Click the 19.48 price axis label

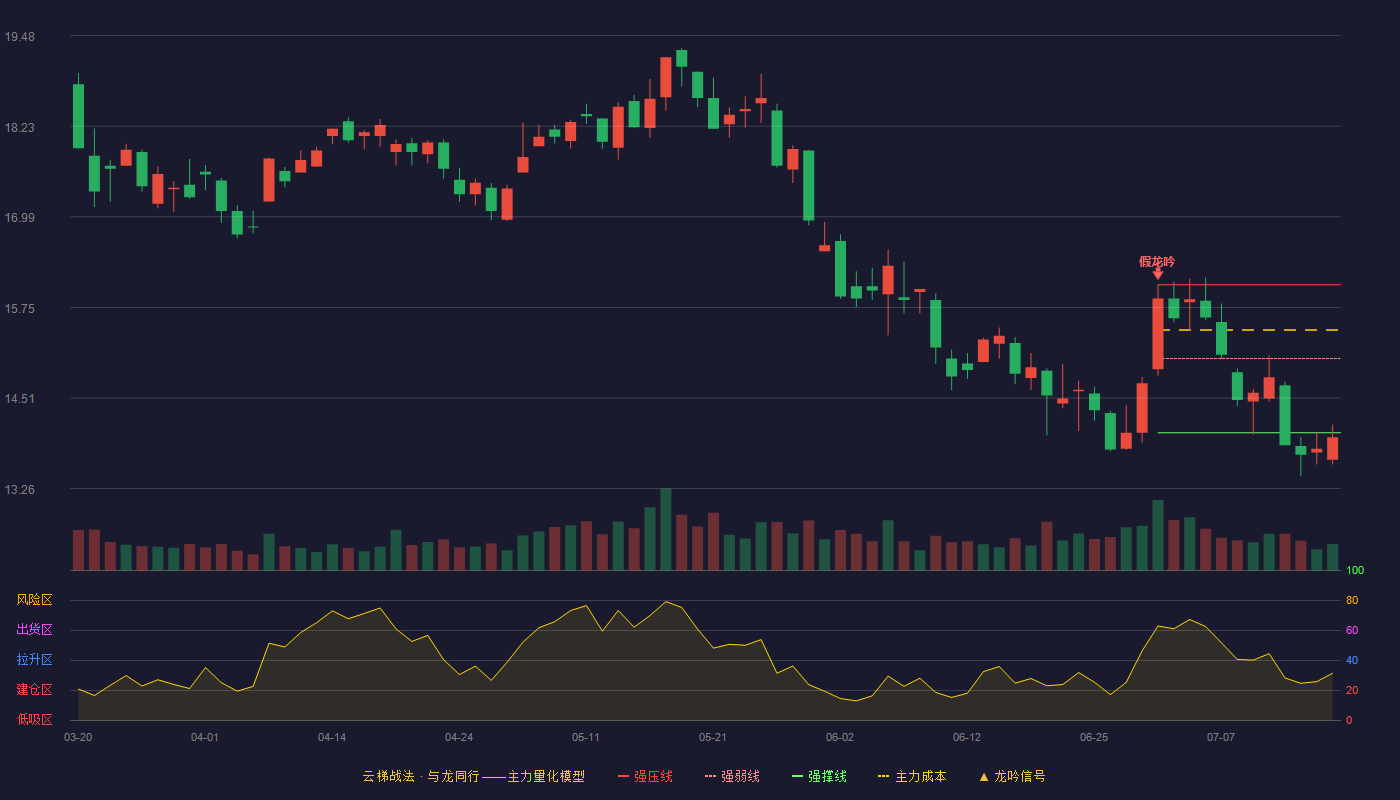tap(19, 37)
